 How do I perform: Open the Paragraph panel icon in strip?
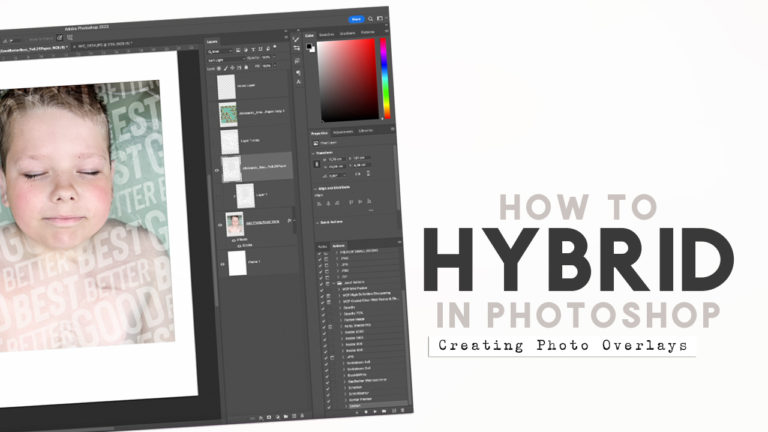coord(298,72)
